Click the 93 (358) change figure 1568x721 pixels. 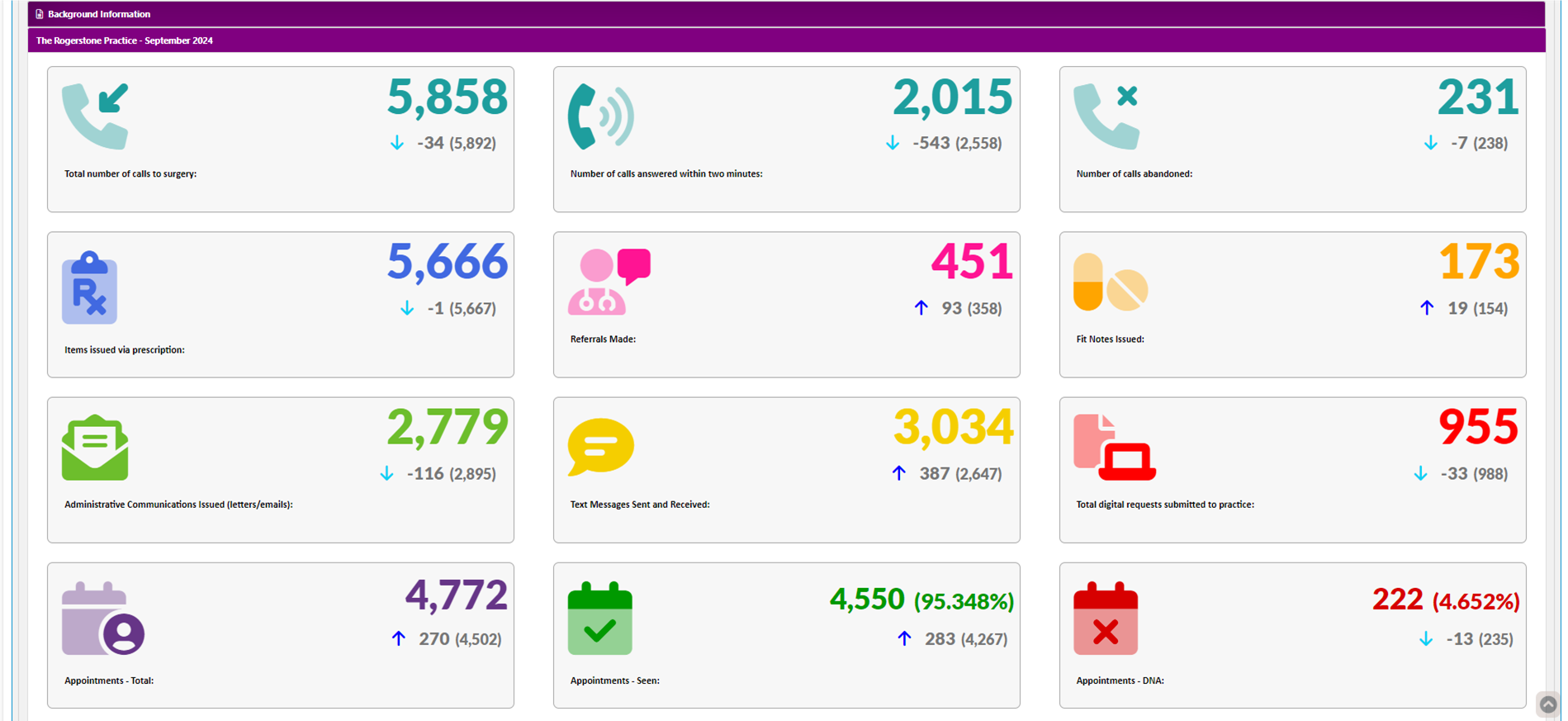972,309
